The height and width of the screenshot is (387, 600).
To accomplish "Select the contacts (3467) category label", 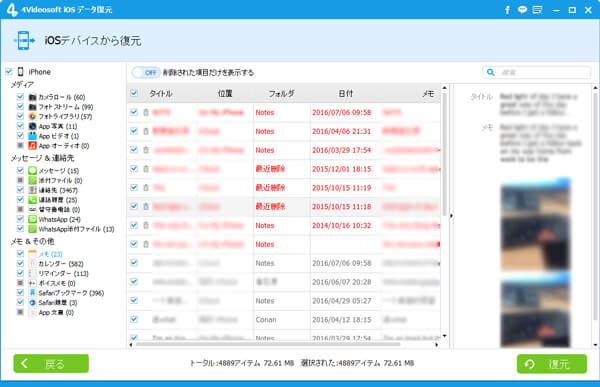I will (58, 190).
